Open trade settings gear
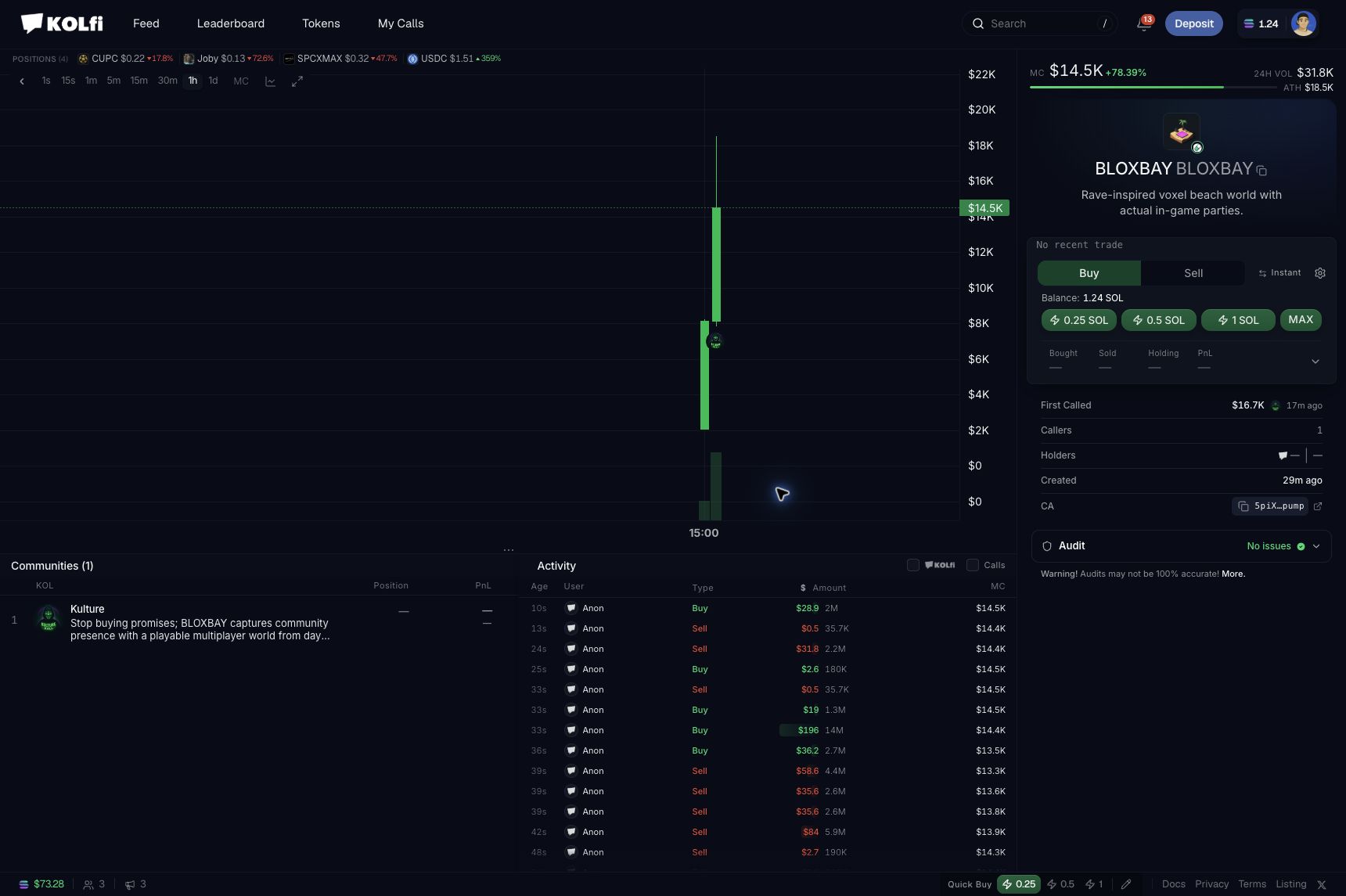The height and width of the screenshot is (896, 1346). coord(1320,273)
